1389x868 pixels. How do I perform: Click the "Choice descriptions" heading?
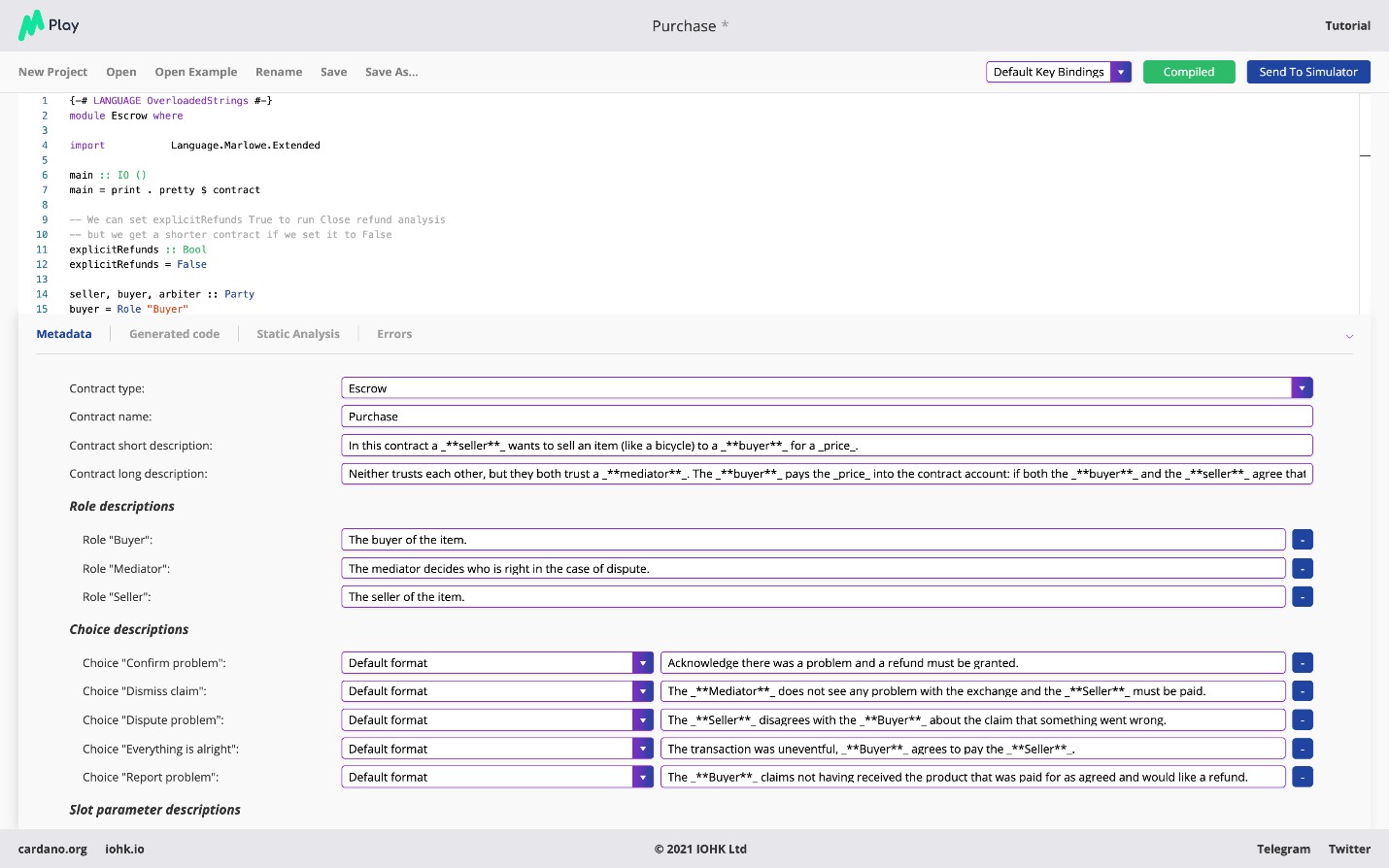129,630
